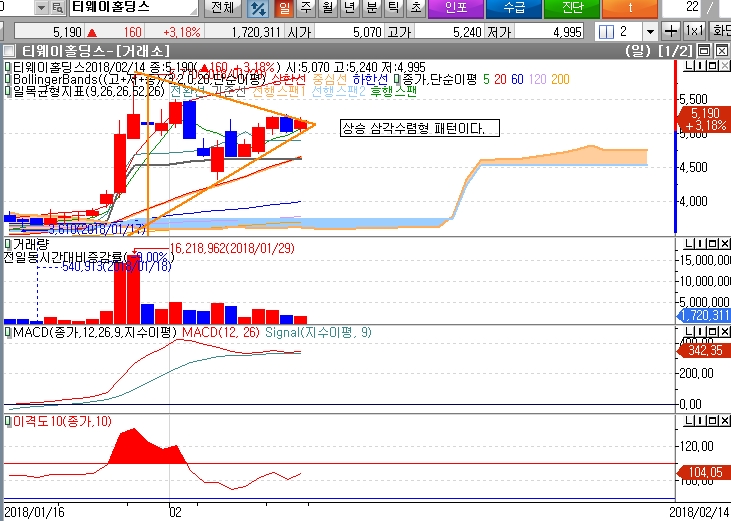Screen dimensions: 731x521
Task: Open the purple 인포 button
Action: 455,8
